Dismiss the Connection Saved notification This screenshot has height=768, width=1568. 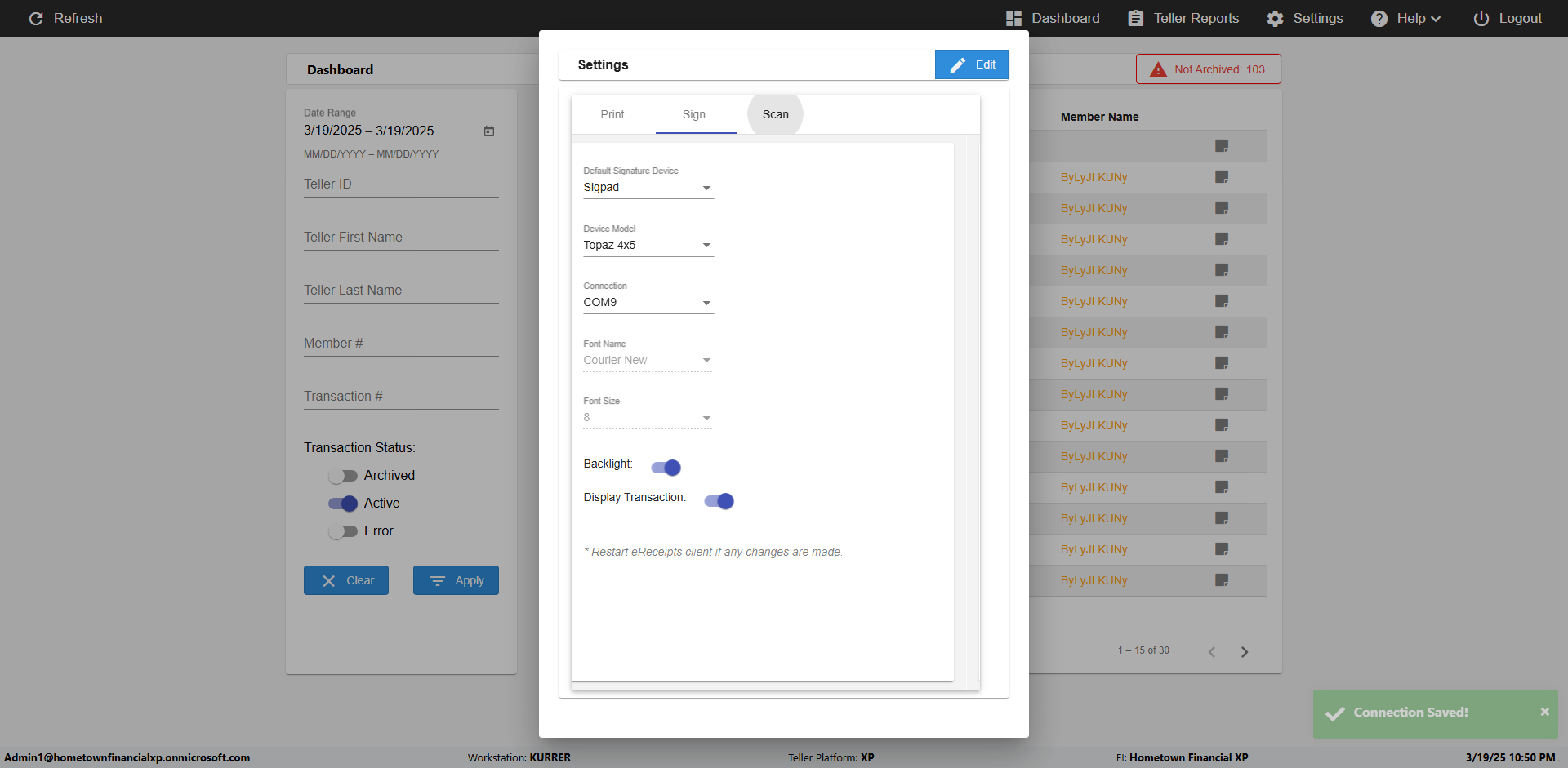click(x=1544, y=712)
